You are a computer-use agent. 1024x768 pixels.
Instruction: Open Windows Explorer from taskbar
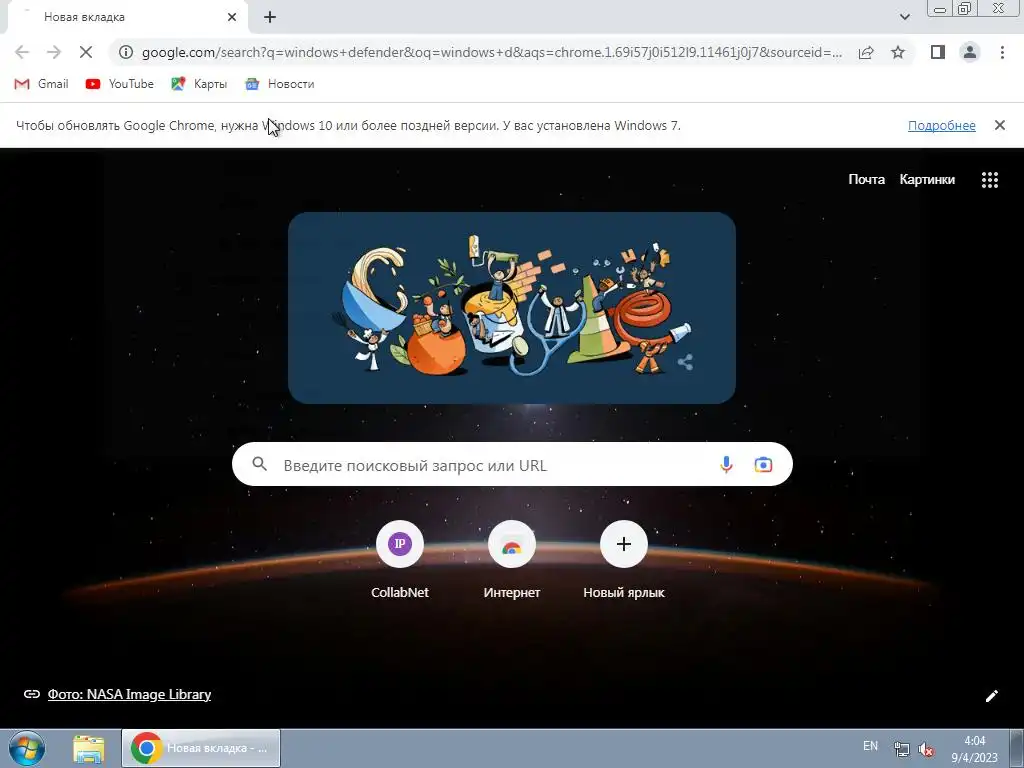[x=88, y=749]
